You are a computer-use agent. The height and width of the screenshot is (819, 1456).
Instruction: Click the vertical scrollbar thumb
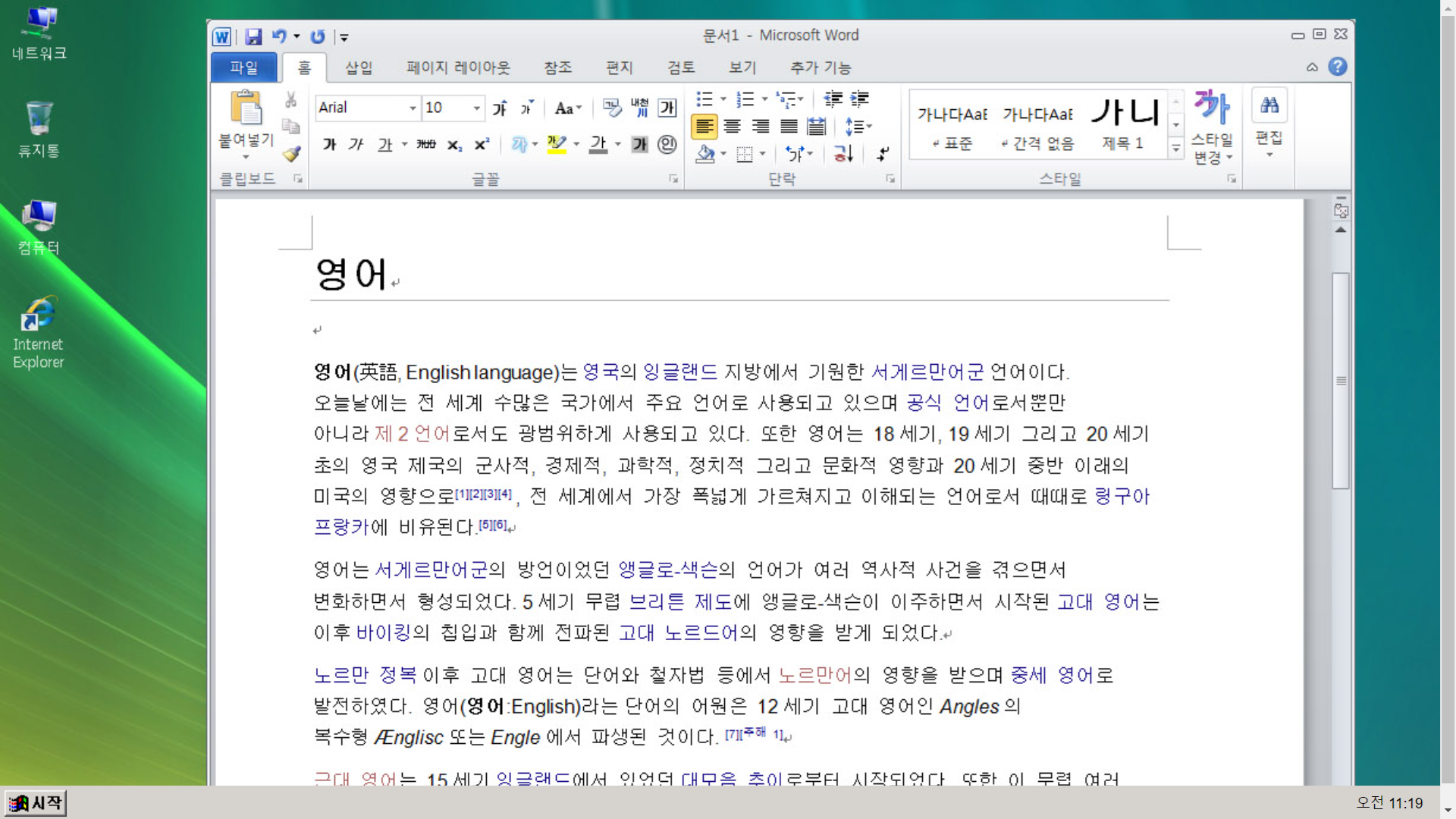click(1340, 379)
